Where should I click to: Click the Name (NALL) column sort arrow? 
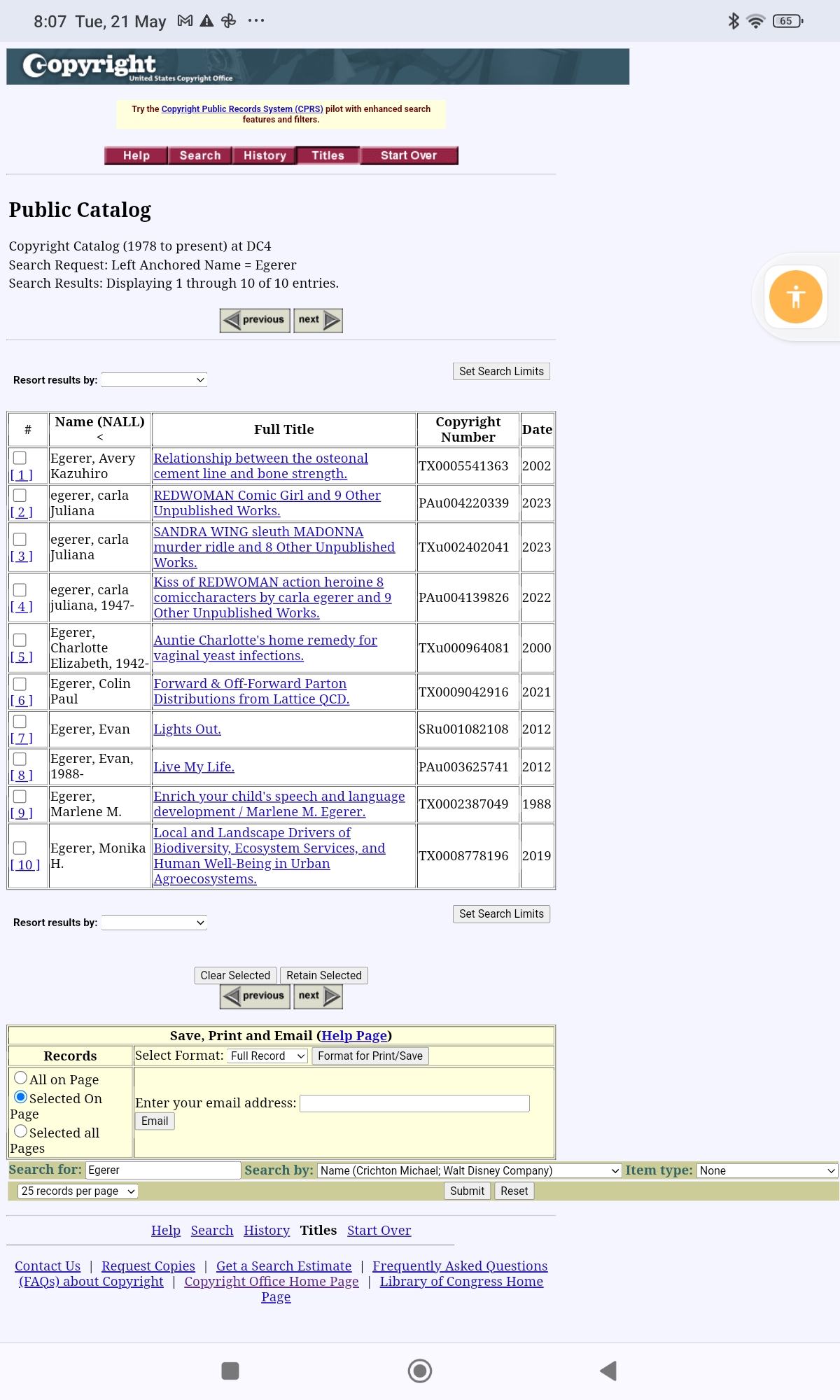click(x=100, y=437)
